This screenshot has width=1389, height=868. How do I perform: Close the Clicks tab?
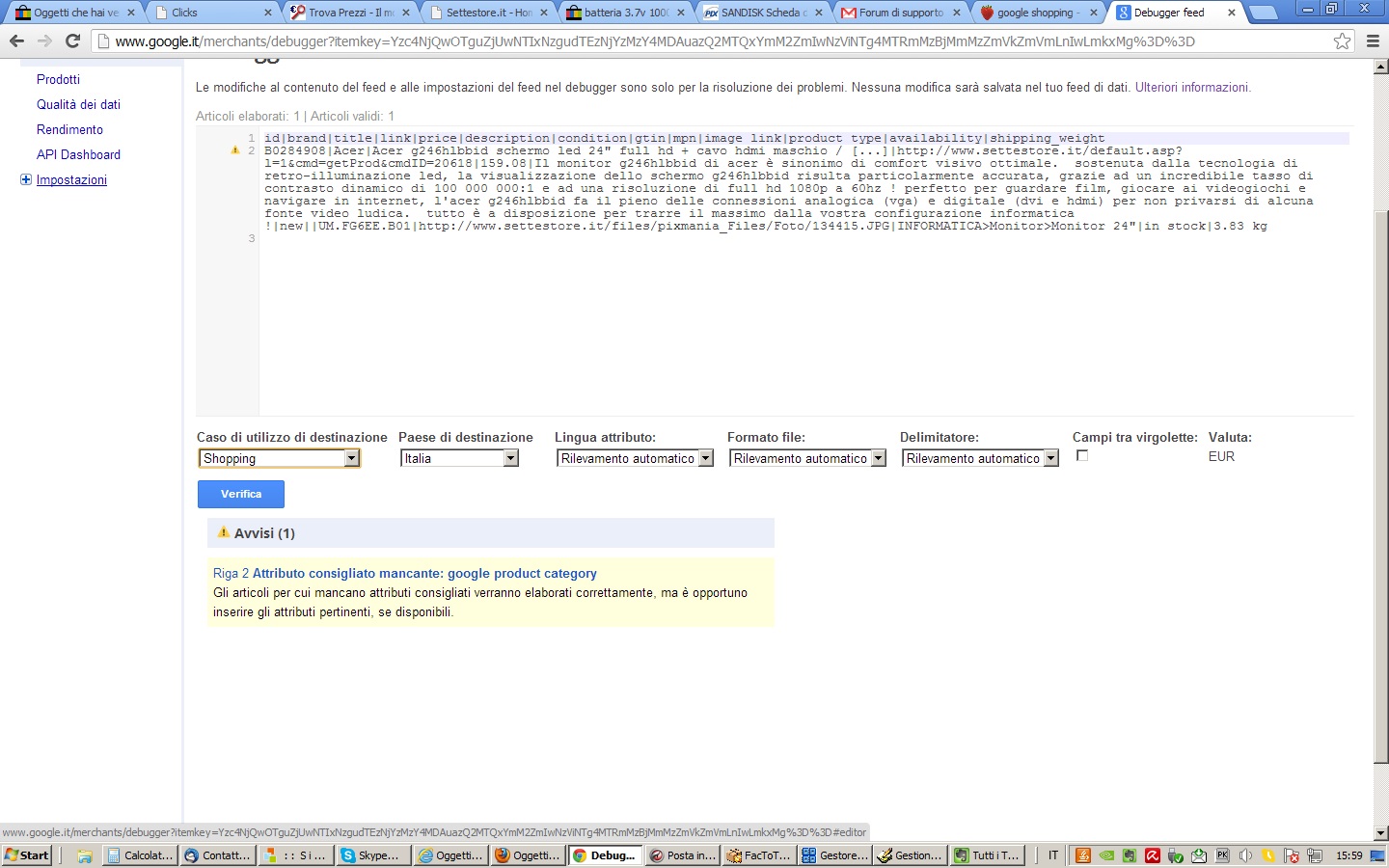pos(267,13)
